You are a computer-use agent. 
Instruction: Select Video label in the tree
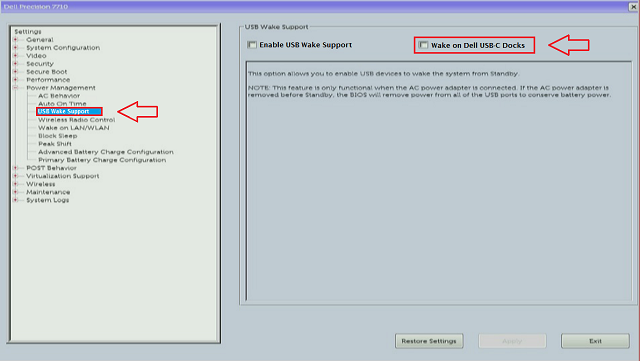point(36,56)
